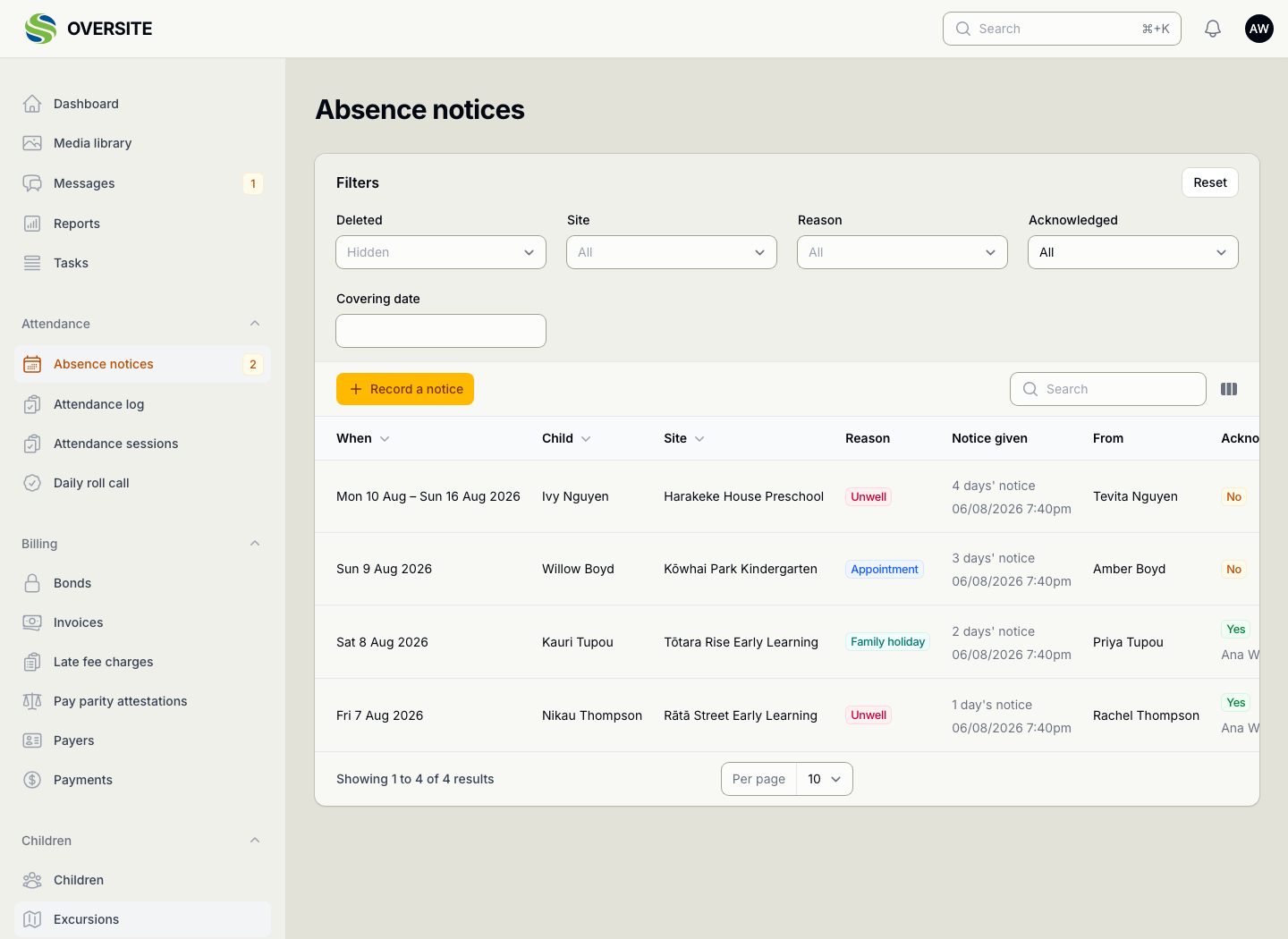This screenshot has width=1288, height=939.
Task: Click the Bonds lock icon
Action: click(32, 583)
